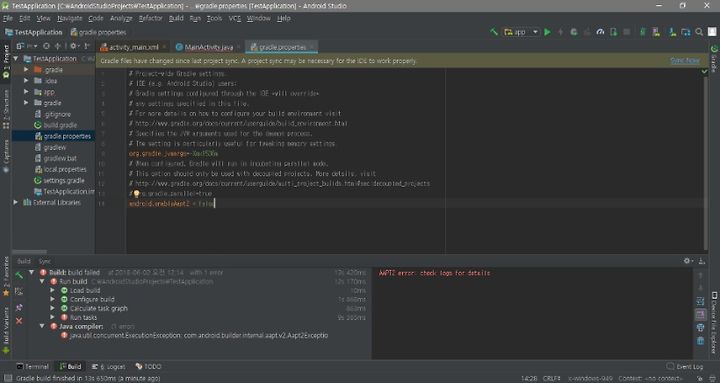This screenshot has height=383, width=720.
Task: Click the Hide Build panel icon
Action: click(x=702, y=261)
